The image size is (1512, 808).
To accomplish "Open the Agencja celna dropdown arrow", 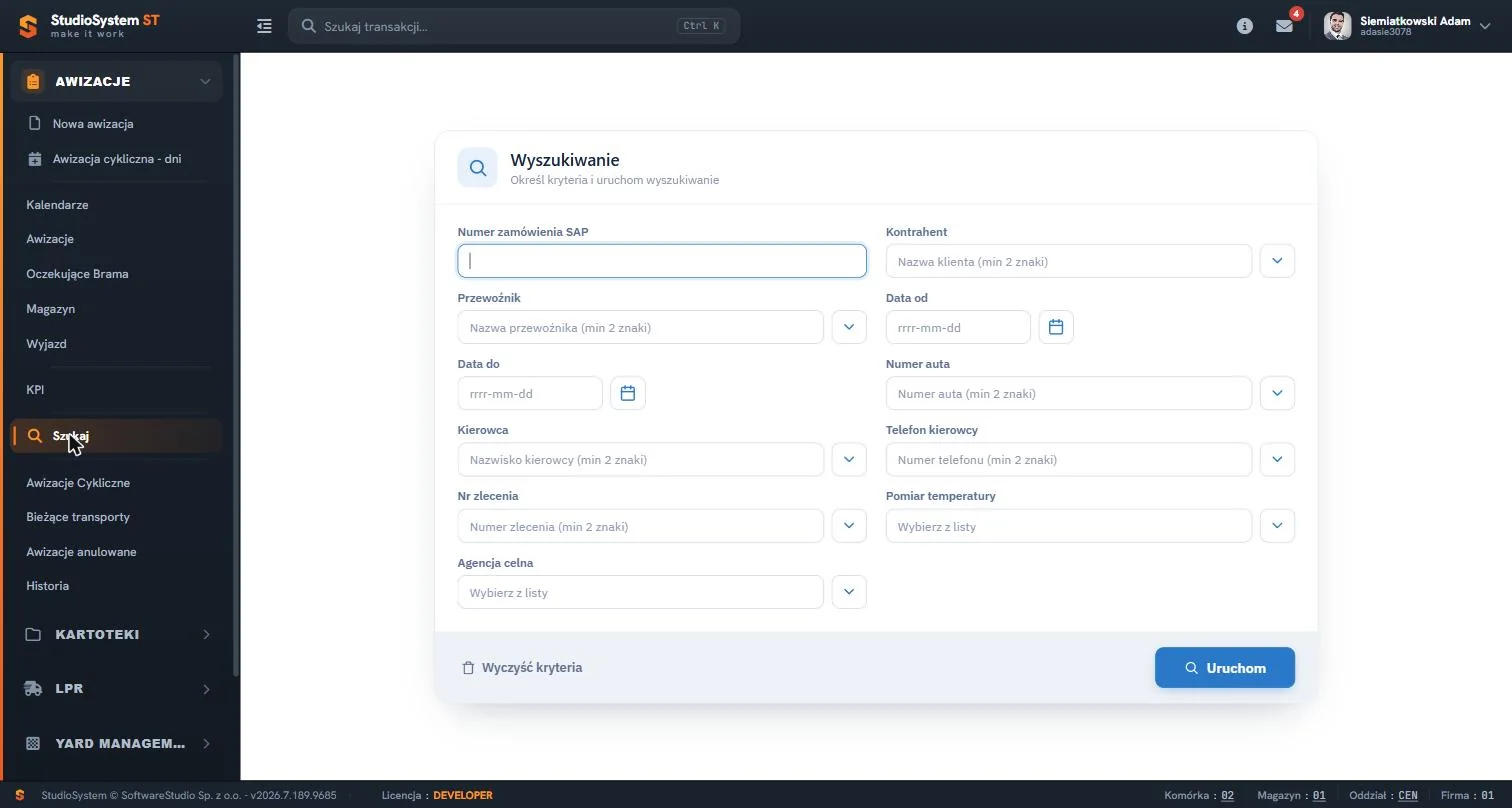I will point(849,592).
